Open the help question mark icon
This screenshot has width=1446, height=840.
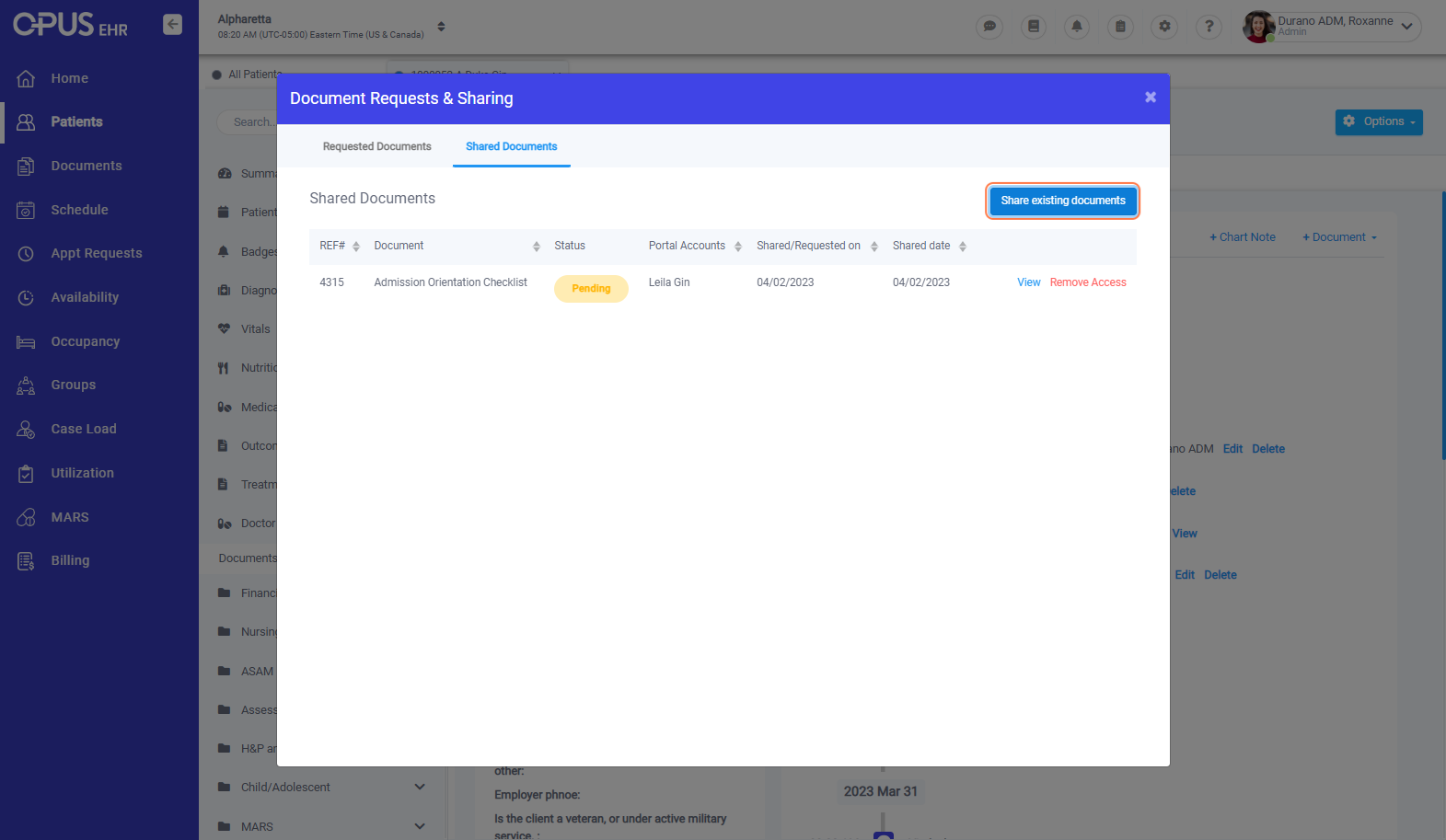(x=1209, y=27)
